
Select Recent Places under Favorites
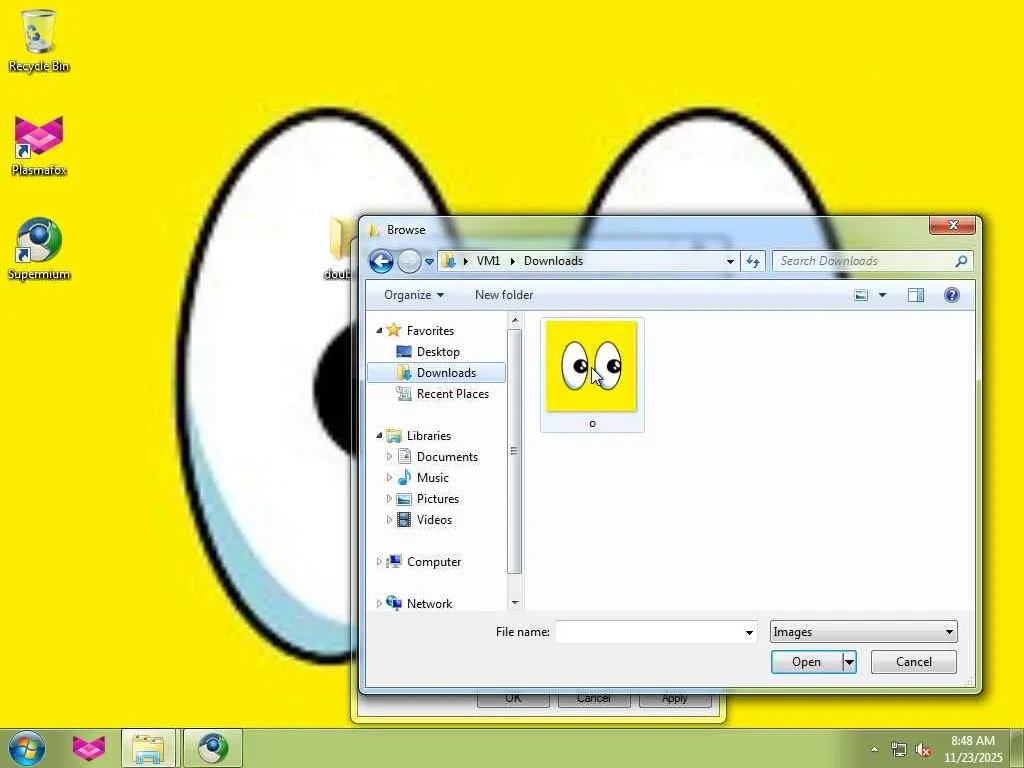click(x=453, y=394)
